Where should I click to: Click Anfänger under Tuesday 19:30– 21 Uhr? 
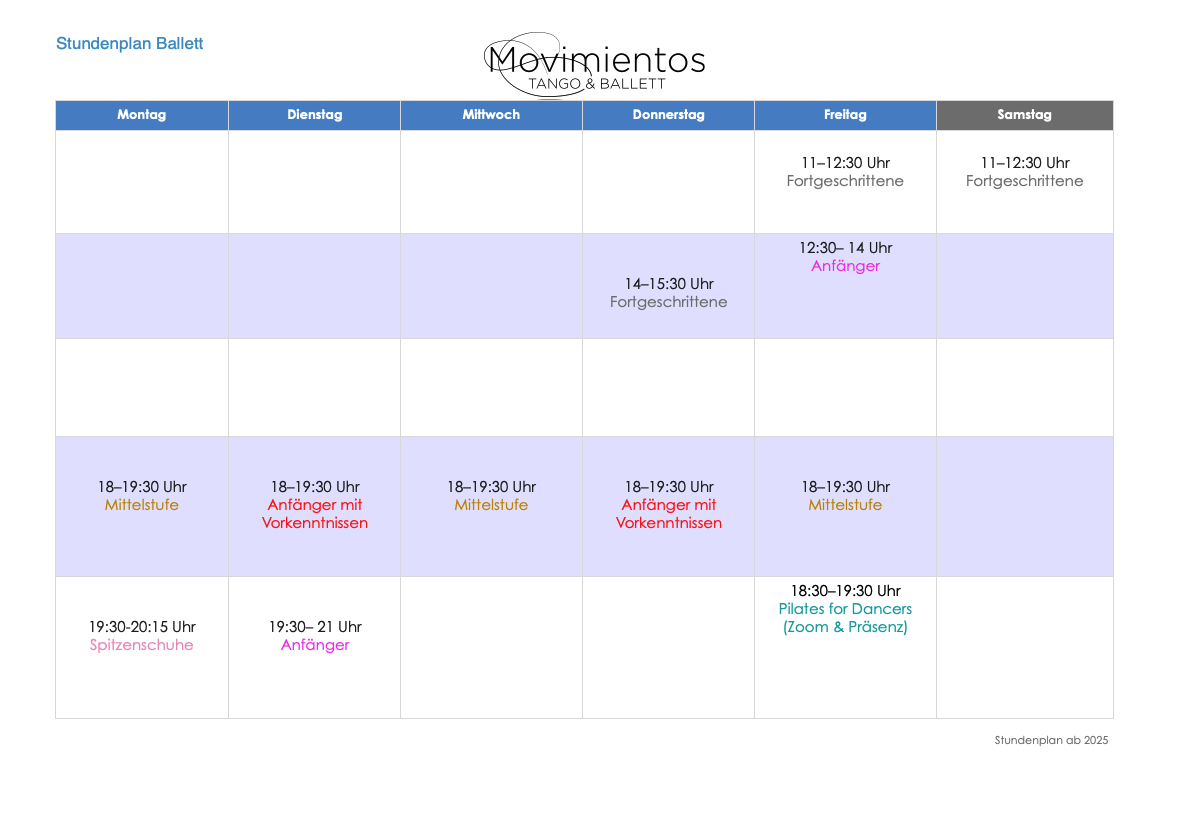(x=315, y=646)
